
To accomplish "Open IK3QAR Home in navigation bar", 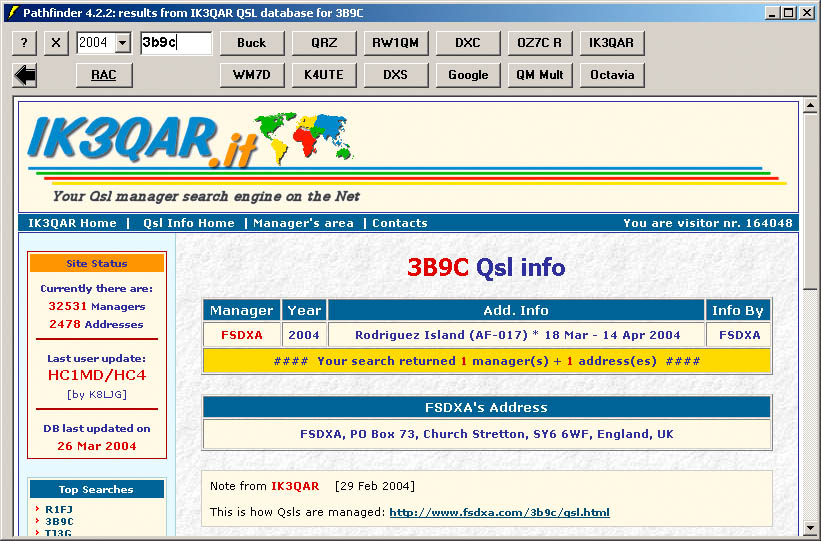I will pos(72,223).
